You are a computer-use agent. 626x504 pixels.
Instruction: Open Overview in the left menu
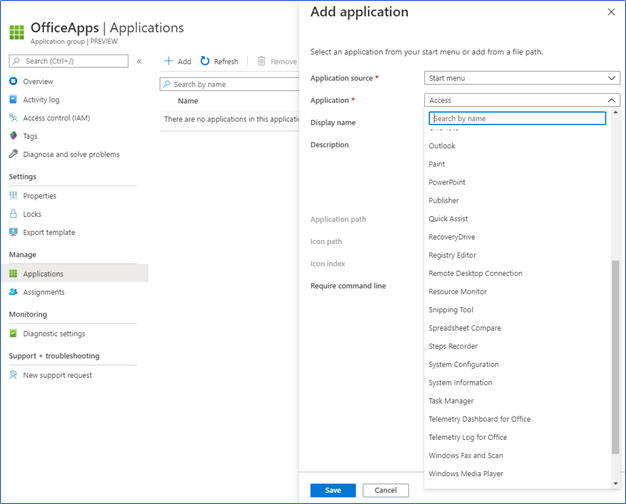click(38, 81)
